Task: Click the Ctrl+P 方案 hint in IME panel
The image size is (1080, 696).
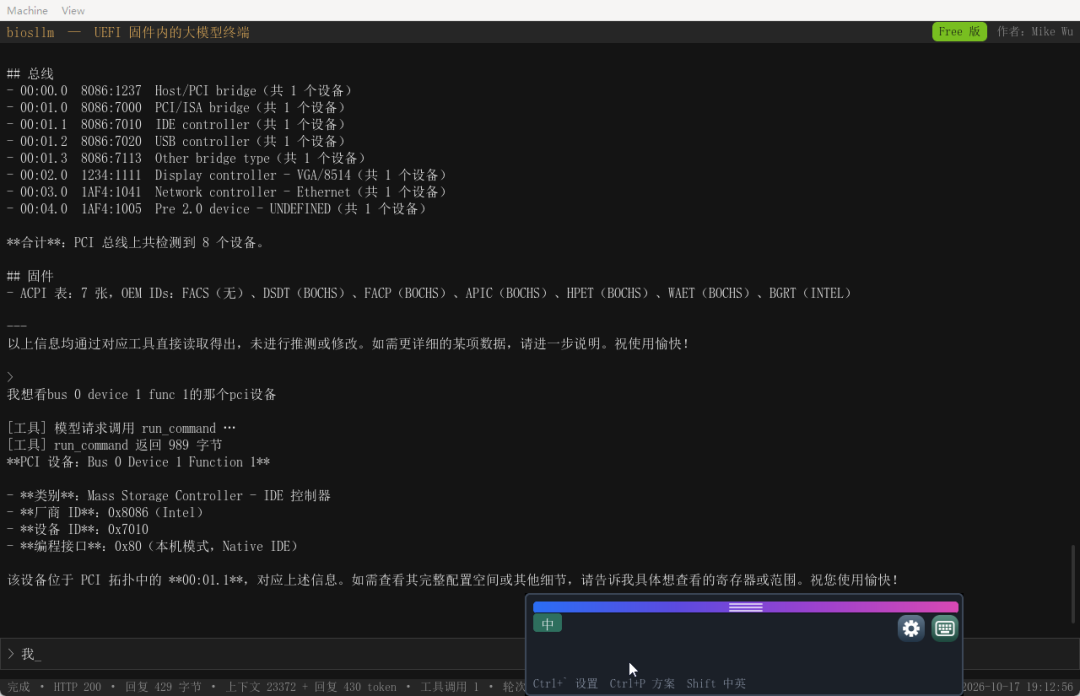Action: point(642,684)
